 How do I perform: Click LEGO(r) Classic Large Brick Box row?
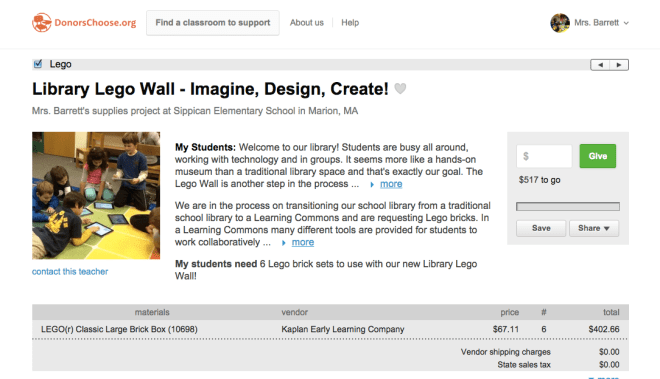pos(330,329)
